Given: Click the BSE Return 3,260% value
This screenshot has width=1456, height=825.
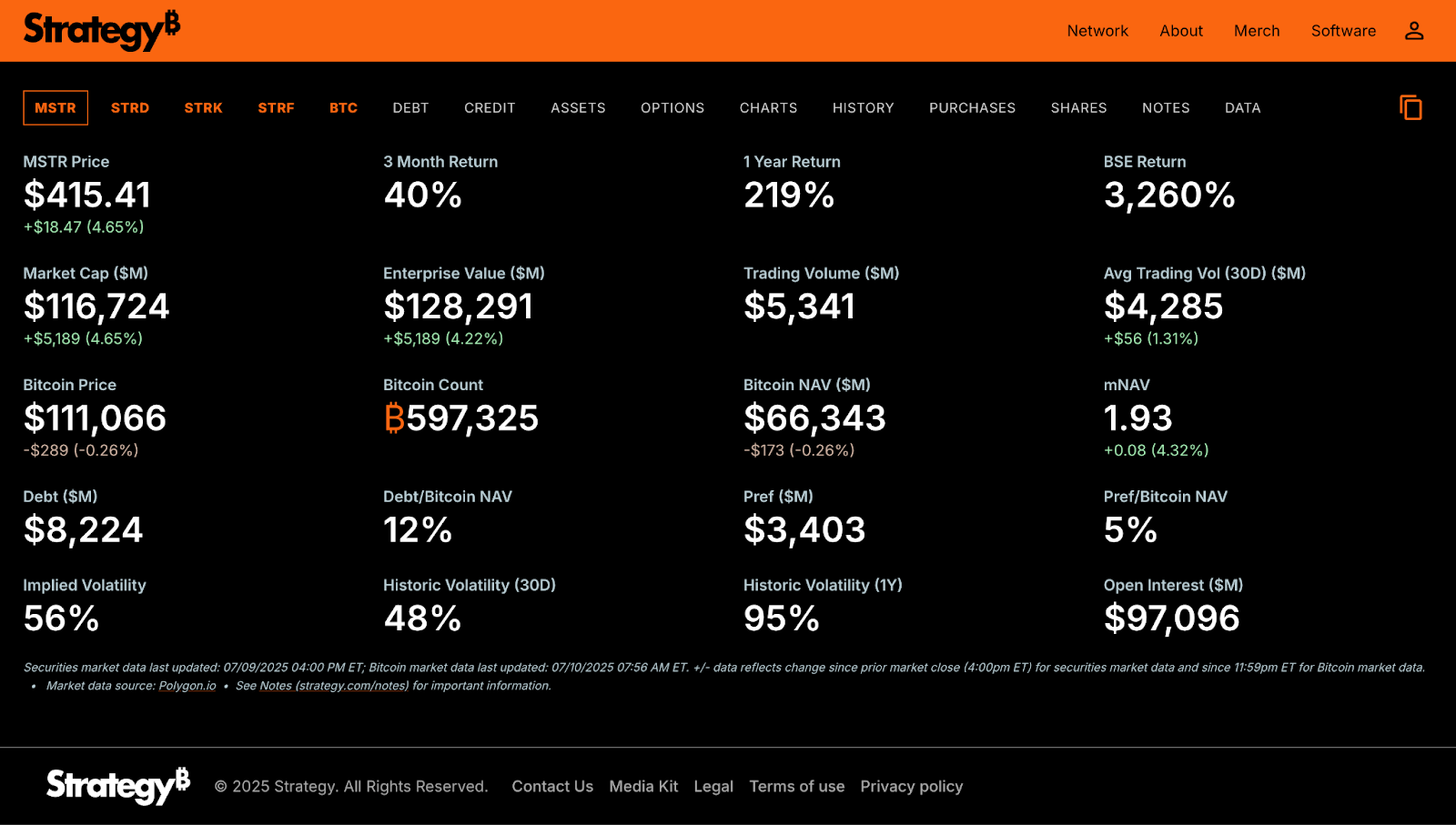Looking at the screenshot, I should (1169, 195).
